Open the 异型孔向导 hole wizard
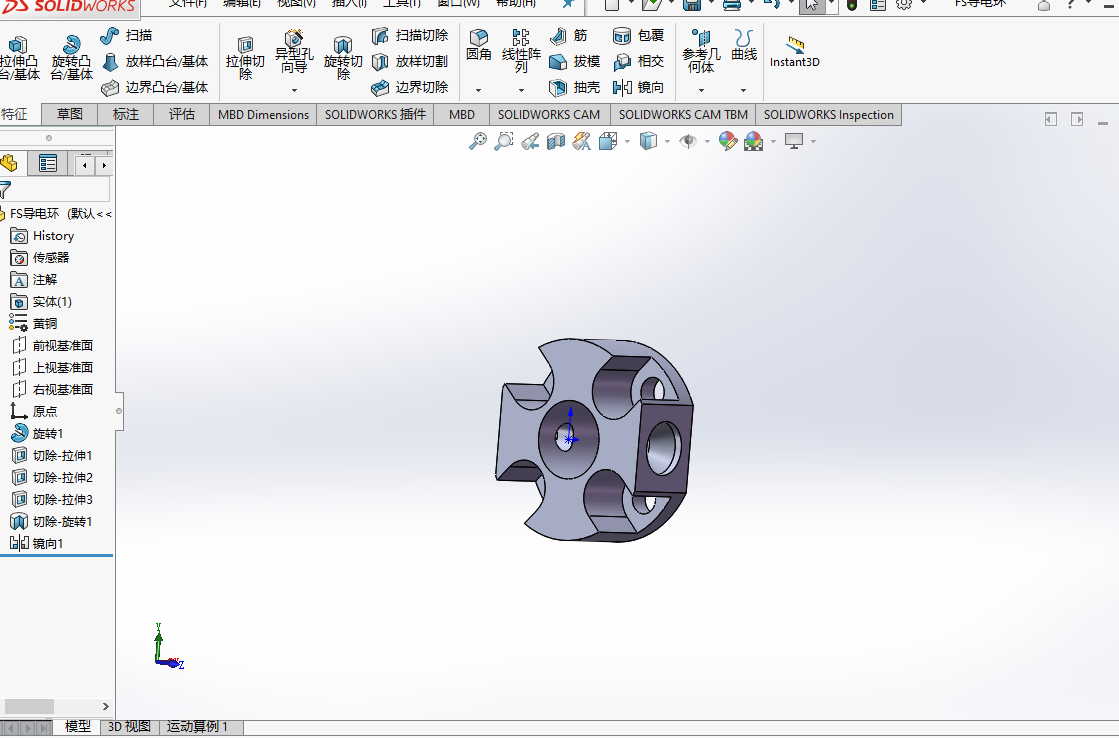 294,53
